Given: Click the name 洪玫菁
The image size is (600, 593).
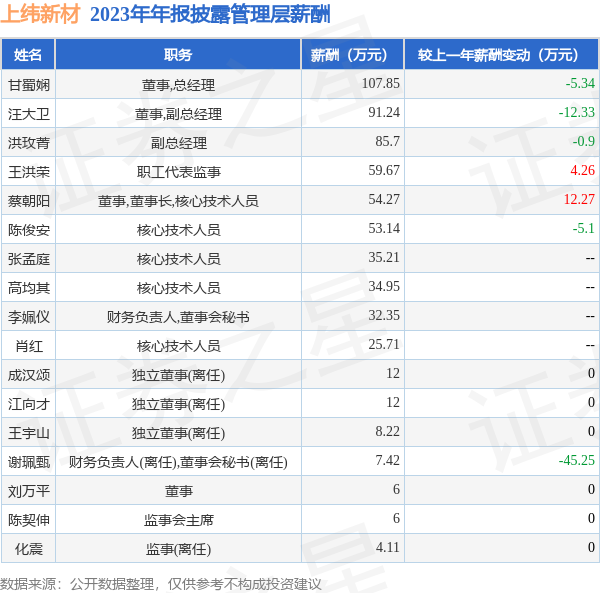Looking at the screenshot, I should [x=28, y=143].
